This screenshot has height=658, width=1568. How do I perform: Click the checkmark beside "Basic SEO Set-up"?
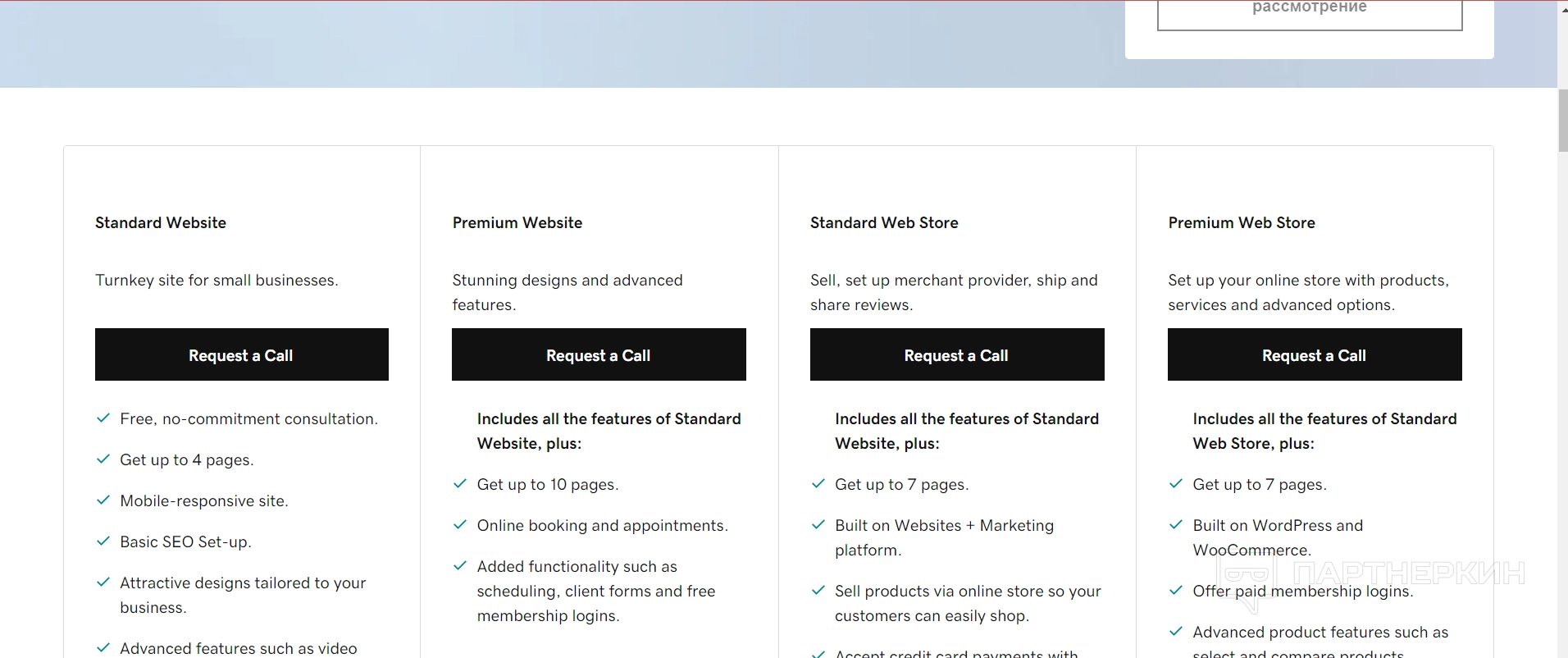103,541
